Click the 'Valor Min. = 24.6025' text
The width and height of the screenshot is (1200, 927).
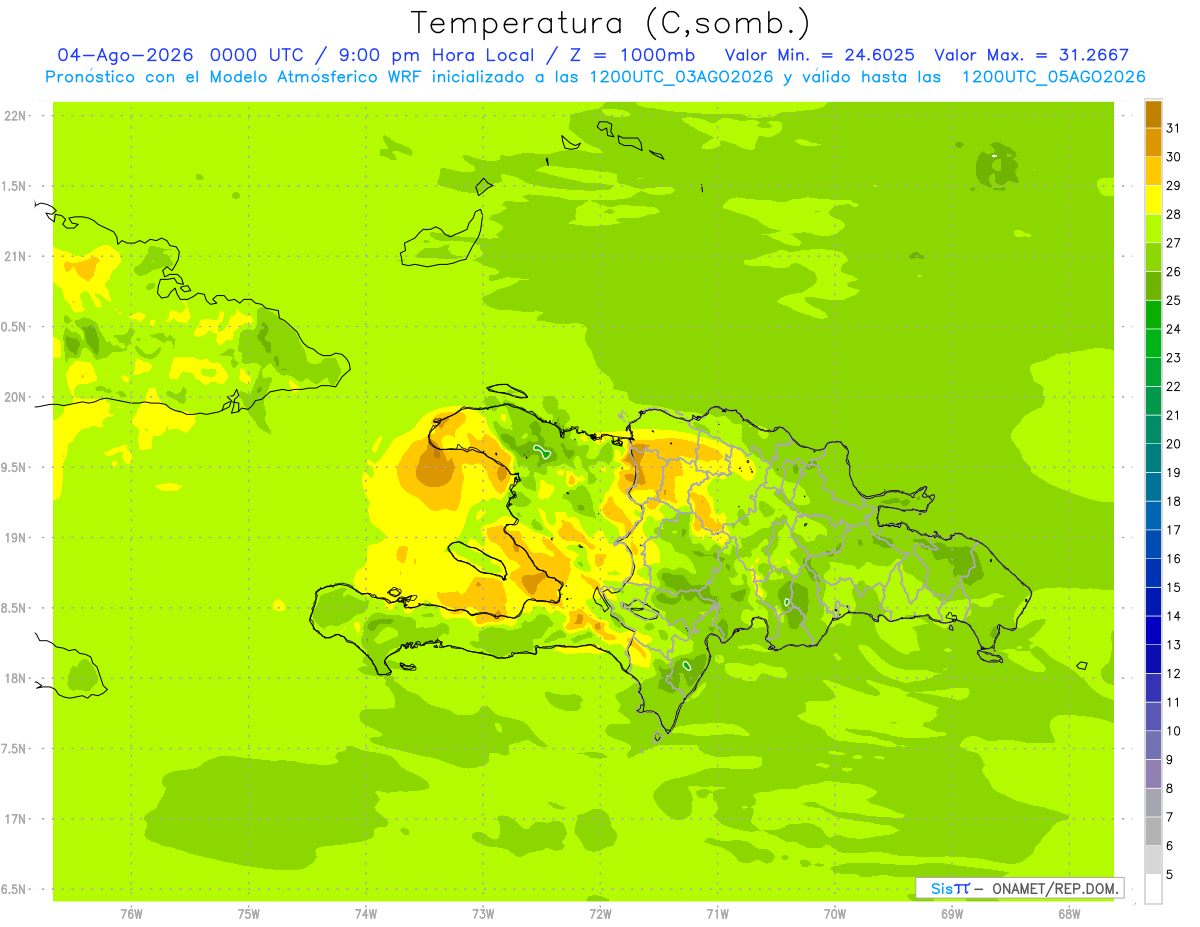[x=819, y=55]
